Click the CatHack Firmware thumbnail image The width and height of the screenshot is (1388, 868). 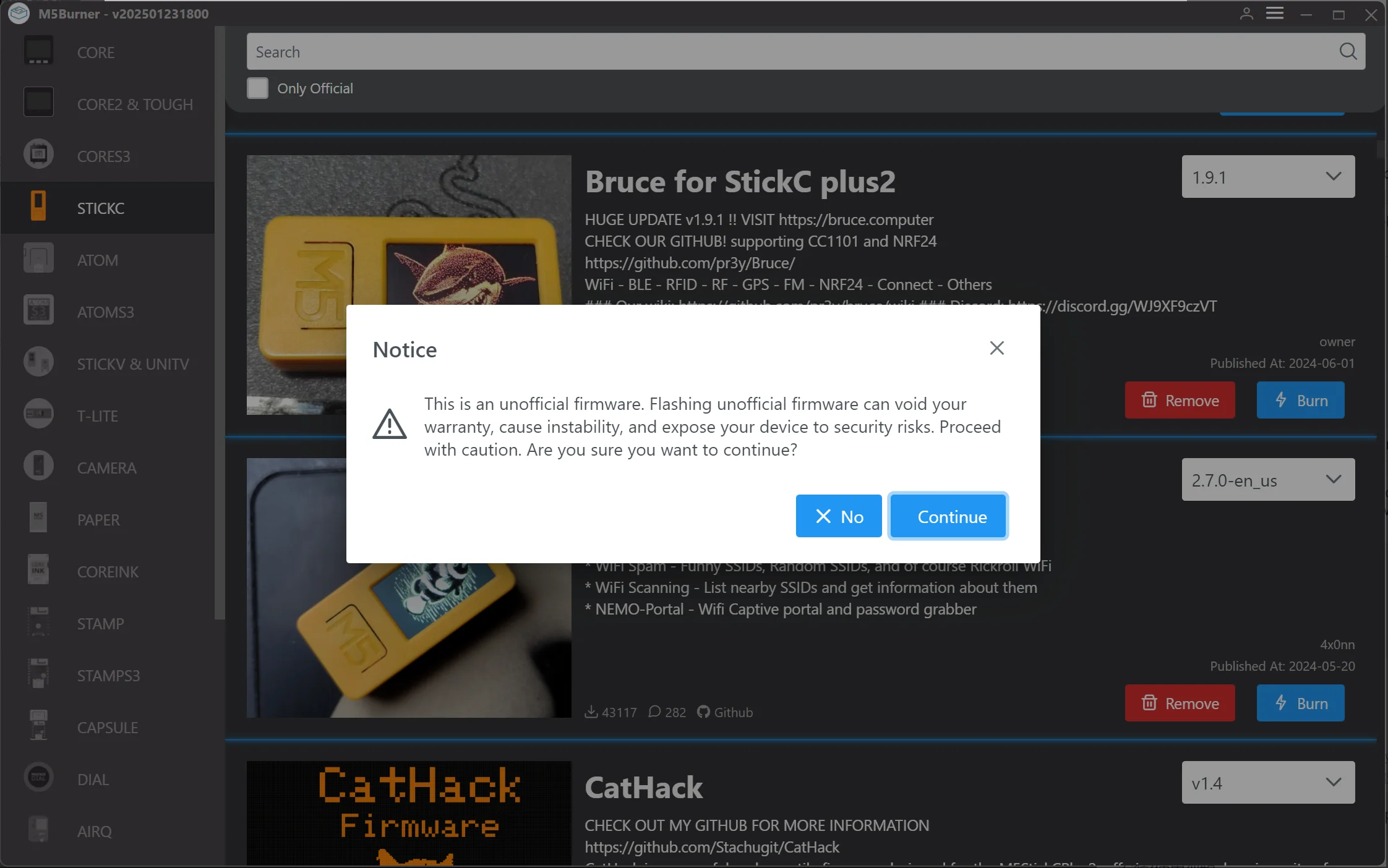409,812
